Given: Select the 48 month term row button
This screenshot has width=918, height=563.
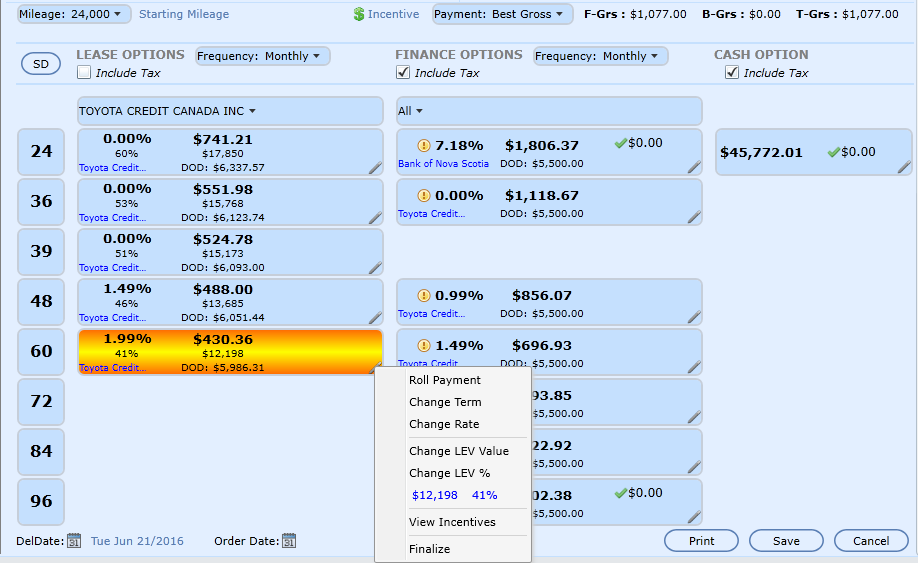Looking at the screenshot, I should (x=41, y=301).
